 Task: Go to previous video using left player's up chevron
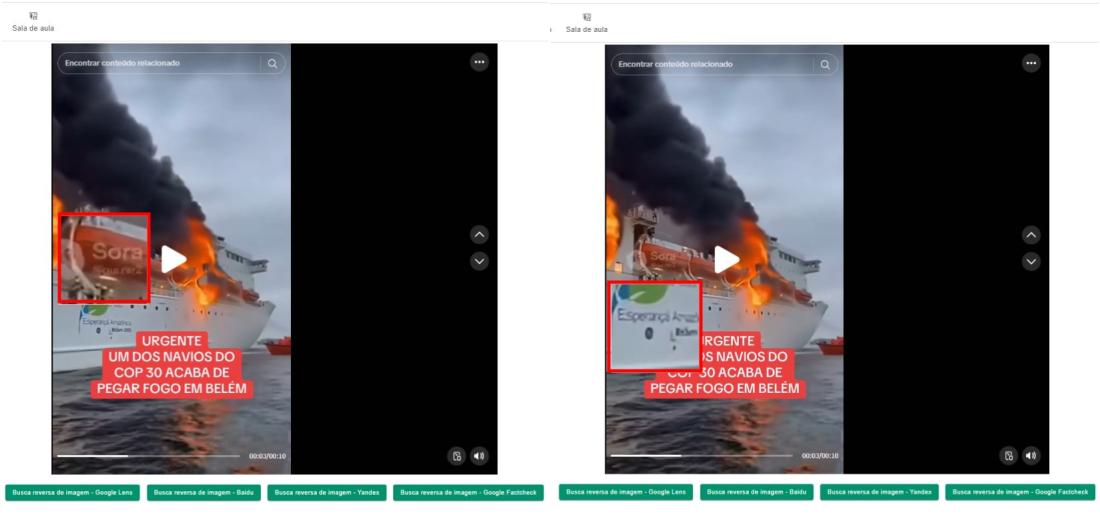tap(479, 235)
